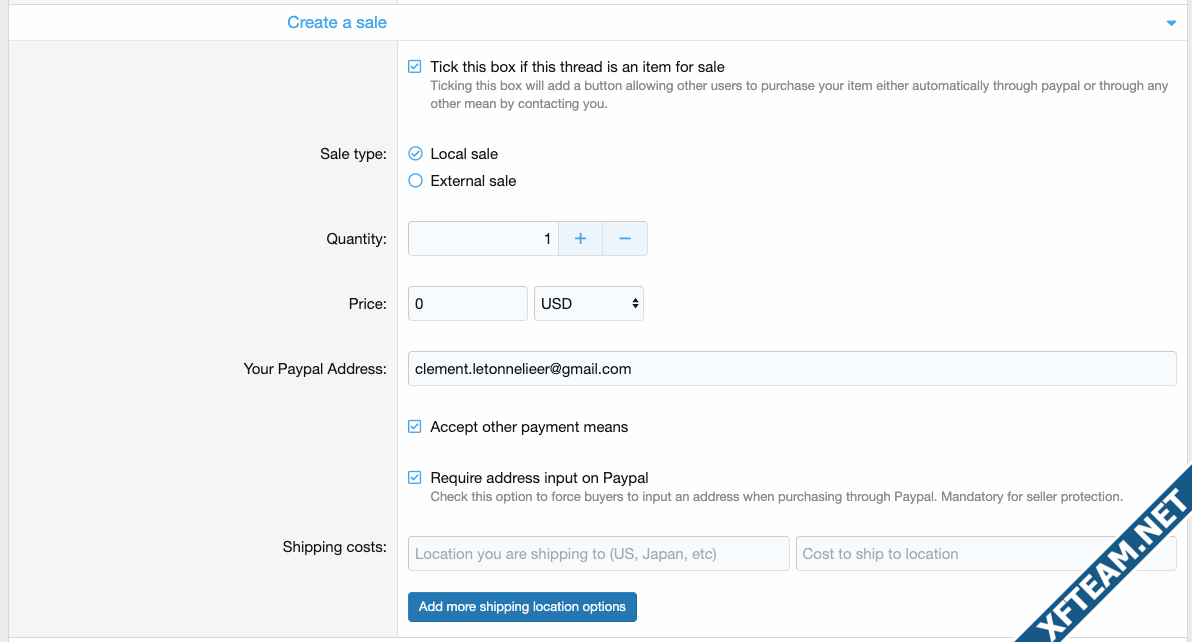Increase quantity with the plus icon
The image size is (1192, 642).
tap(580, 239)
